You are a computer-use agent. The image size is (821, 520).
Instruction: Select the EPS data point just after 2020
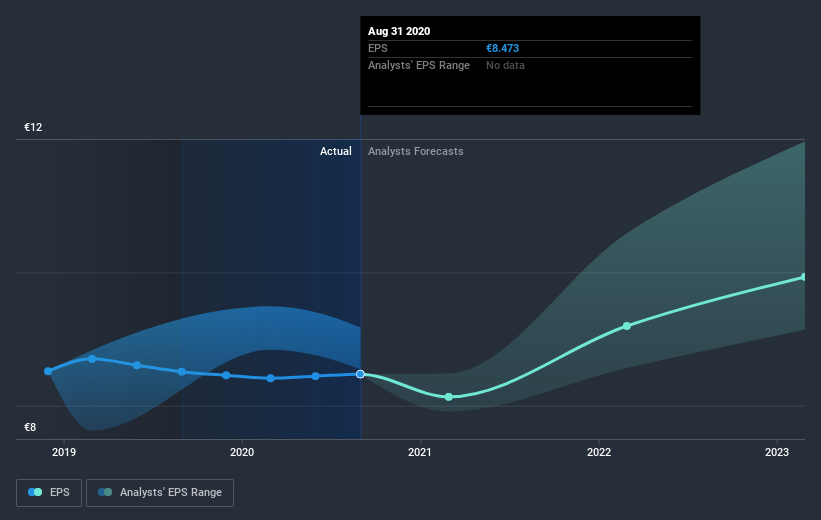point(271,378)
